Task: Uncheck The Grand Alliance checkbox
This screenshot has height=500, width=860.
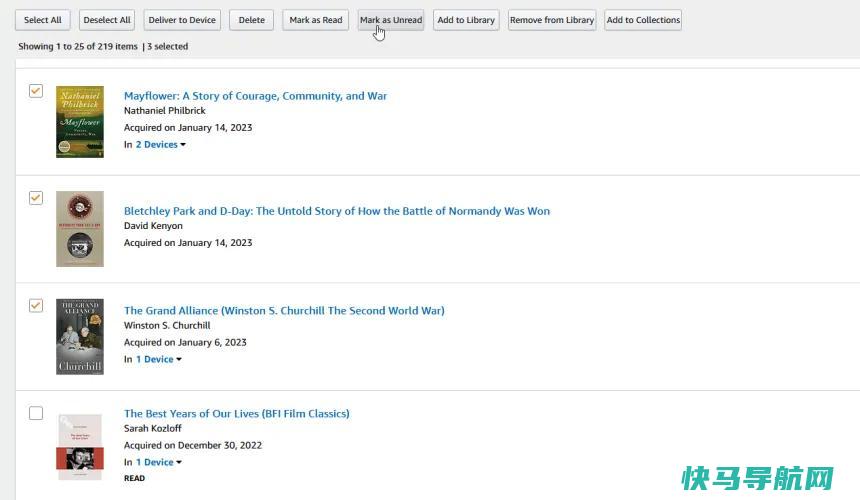Action: tap(36, 305)
